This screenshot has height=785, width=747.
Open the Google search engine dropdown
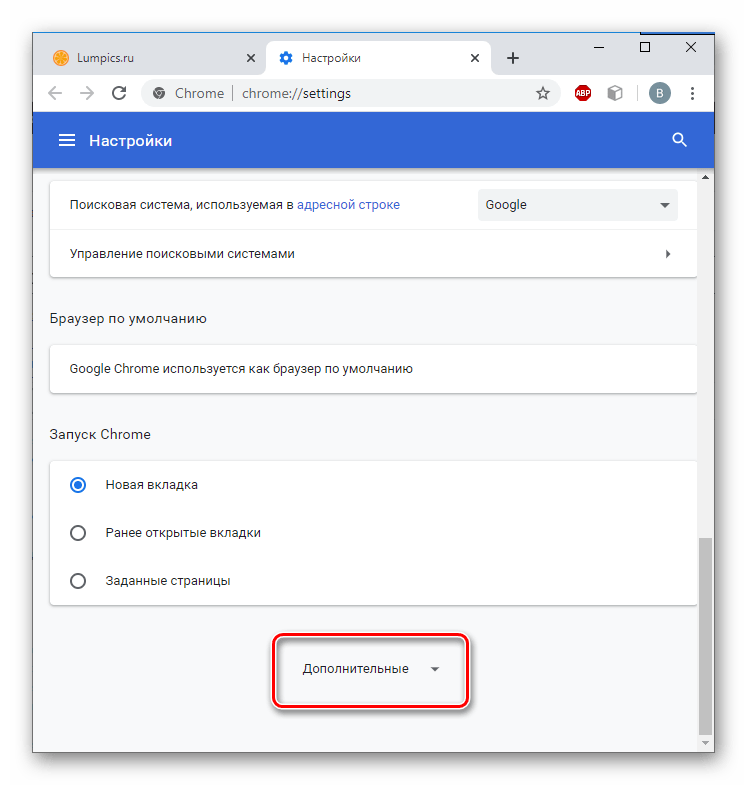point(578,205)
